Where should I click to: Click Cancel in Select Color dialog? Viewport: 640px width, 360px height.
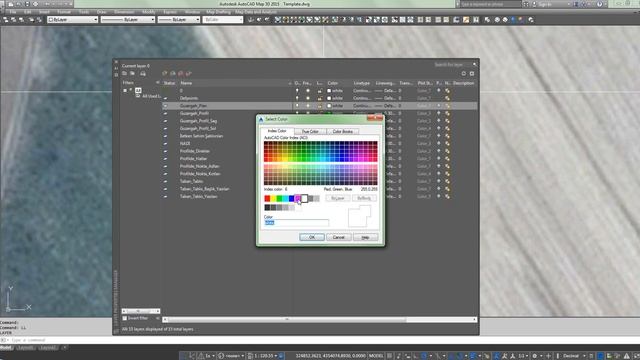coord(338,237)
